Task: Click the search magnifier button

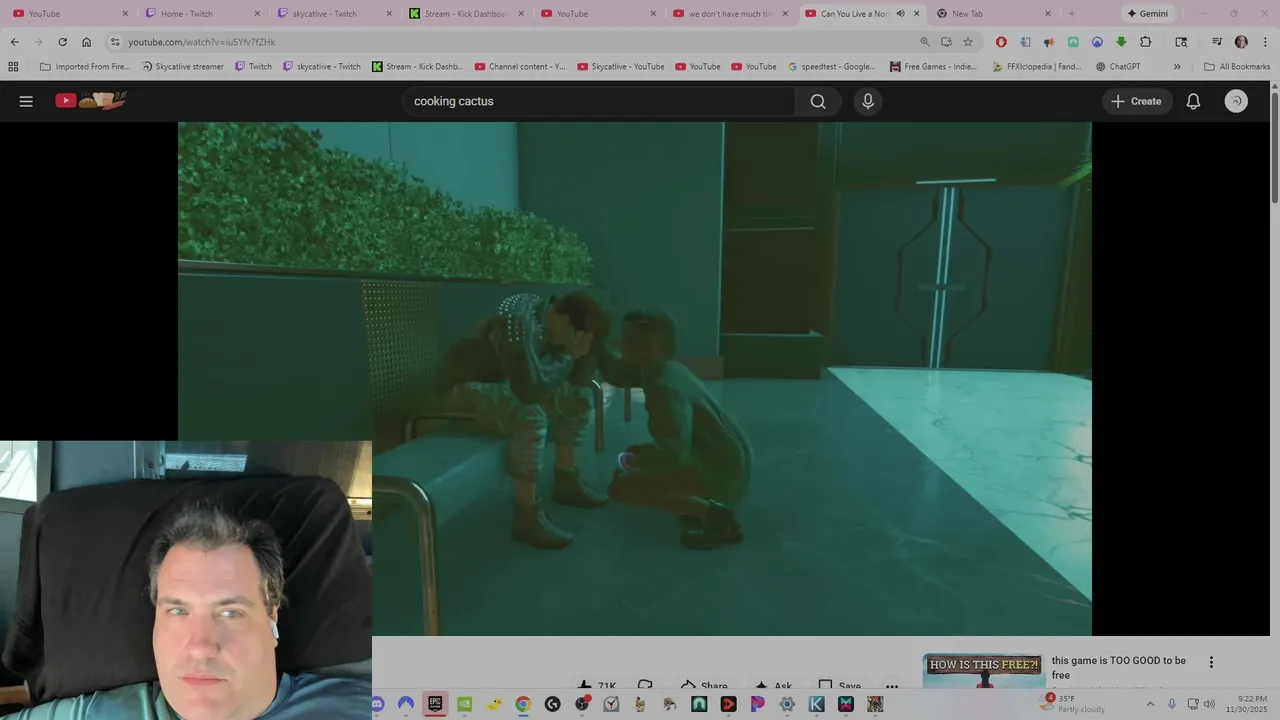Action: 818,101
